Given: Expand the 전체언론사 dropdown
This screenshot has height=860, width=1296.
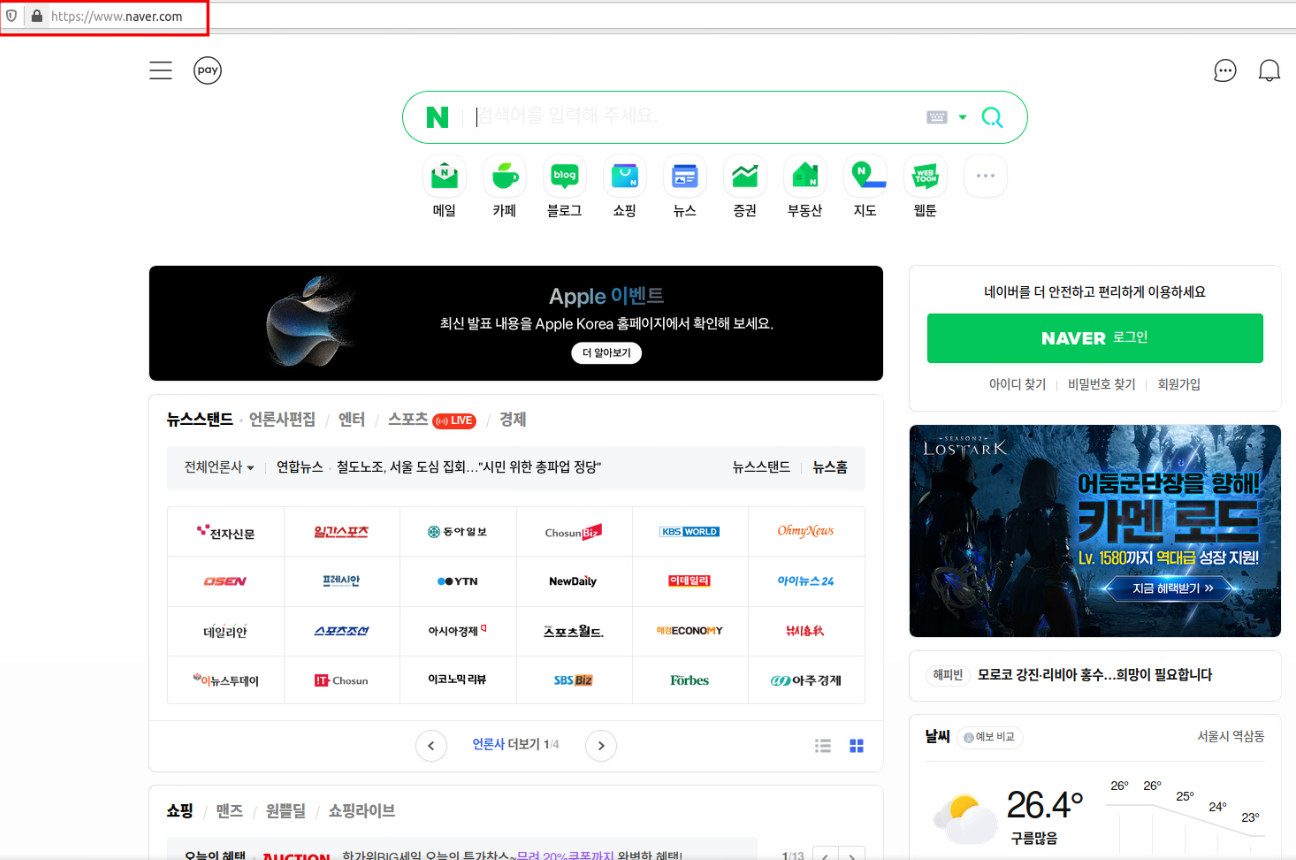Looking at the screenshot, I should coord(219,467).
